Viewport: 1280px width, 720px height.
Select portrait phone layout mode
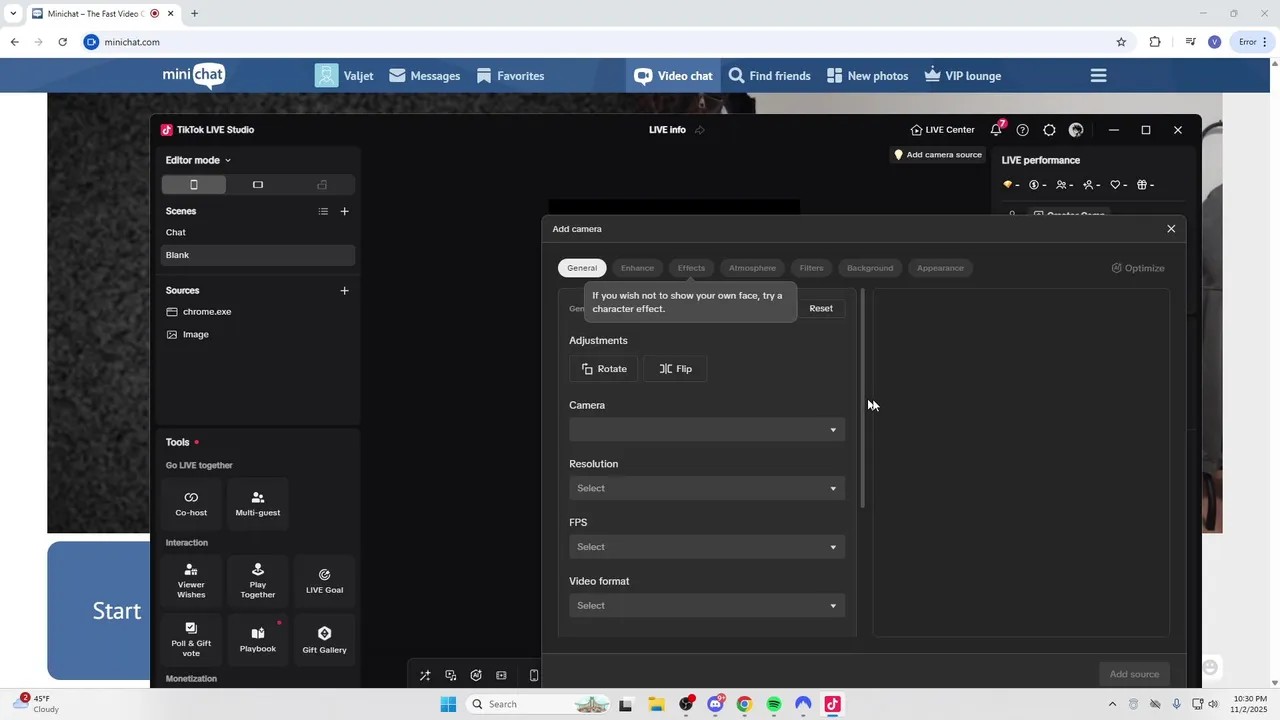point(194,185)
